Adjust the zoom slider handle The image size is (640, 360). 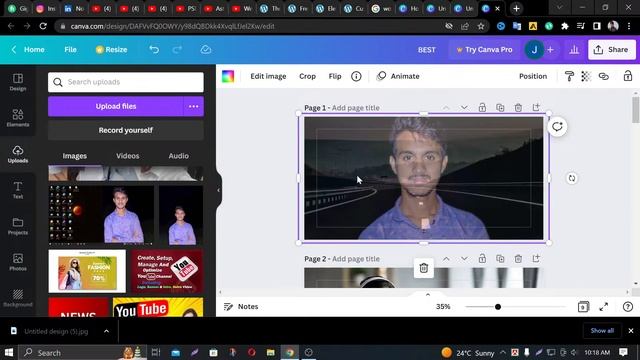point(498,307)
